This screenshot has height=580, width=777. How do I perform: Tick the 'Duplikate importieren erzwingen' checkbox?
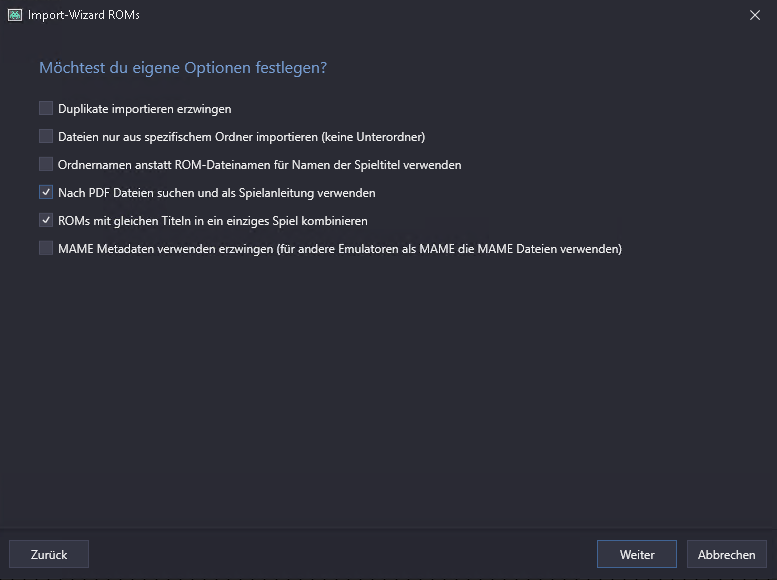(x=46, y=108)
